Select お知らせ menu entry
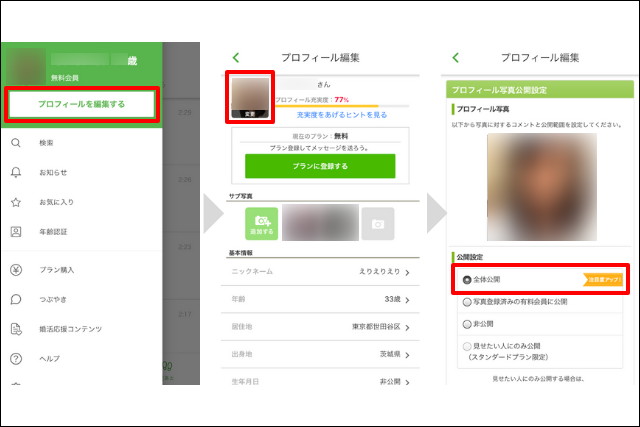This screenshot has width=640, height=427. (53, 173)
